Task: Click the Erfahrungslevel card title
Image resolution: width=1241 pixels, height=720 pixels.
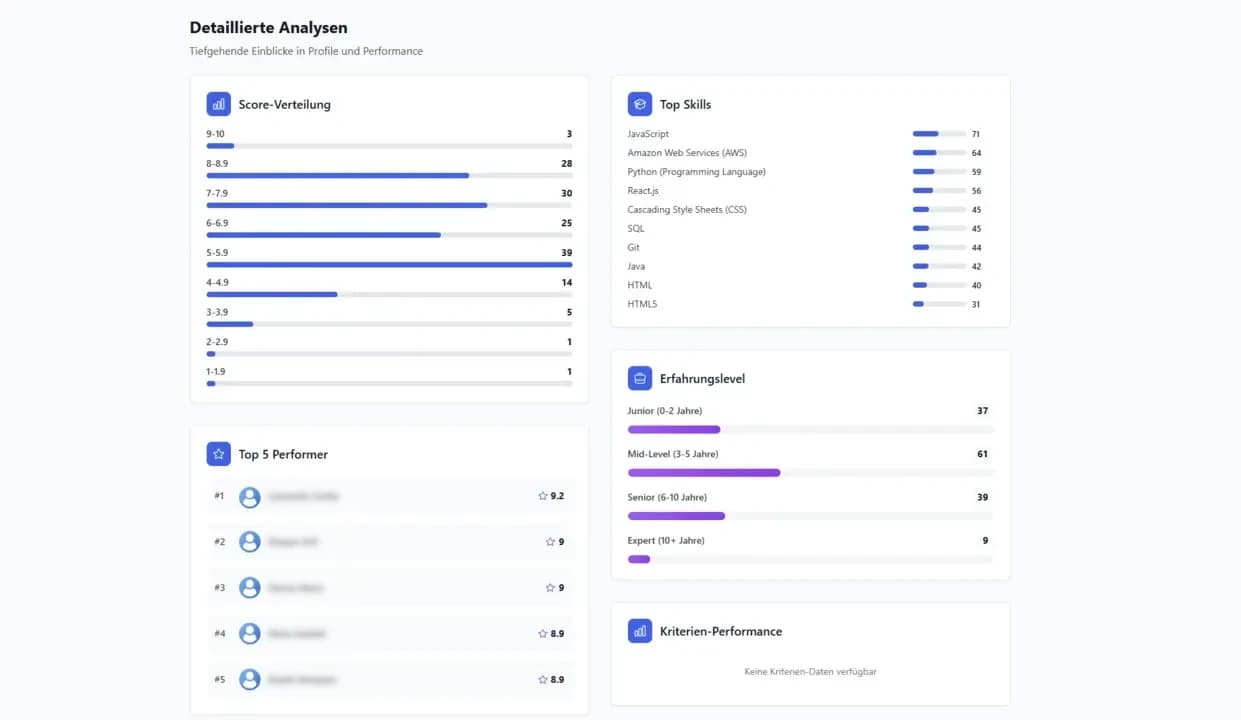Action: 702,379
